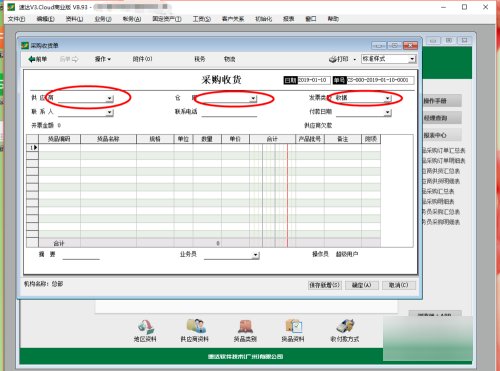Click the 数量 column header
The height and width of the screenshot is (371, 500).
[x=207, y=139]
